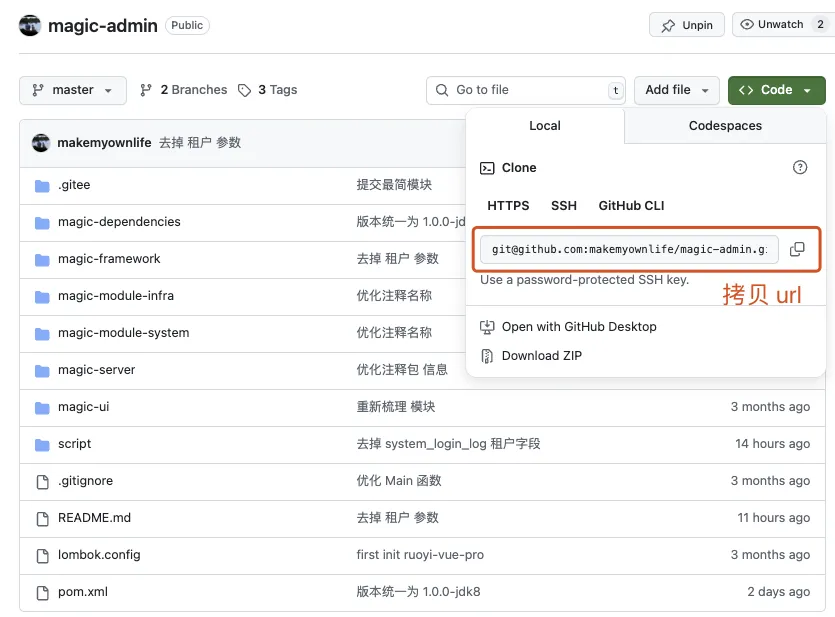
Task: Click the GitHub Desktop icon
Action: (488, 327)
